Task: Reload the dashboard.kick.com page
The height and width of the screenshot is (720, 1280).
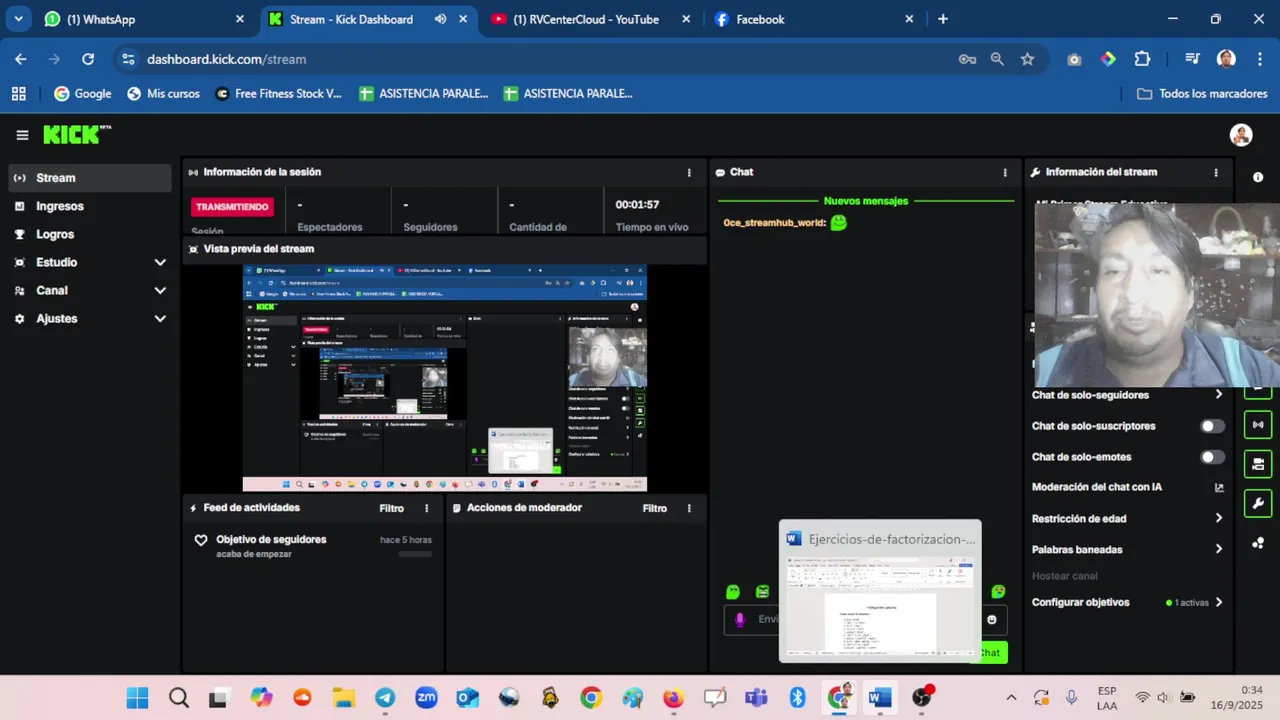Action: click(x=88, y=59)
